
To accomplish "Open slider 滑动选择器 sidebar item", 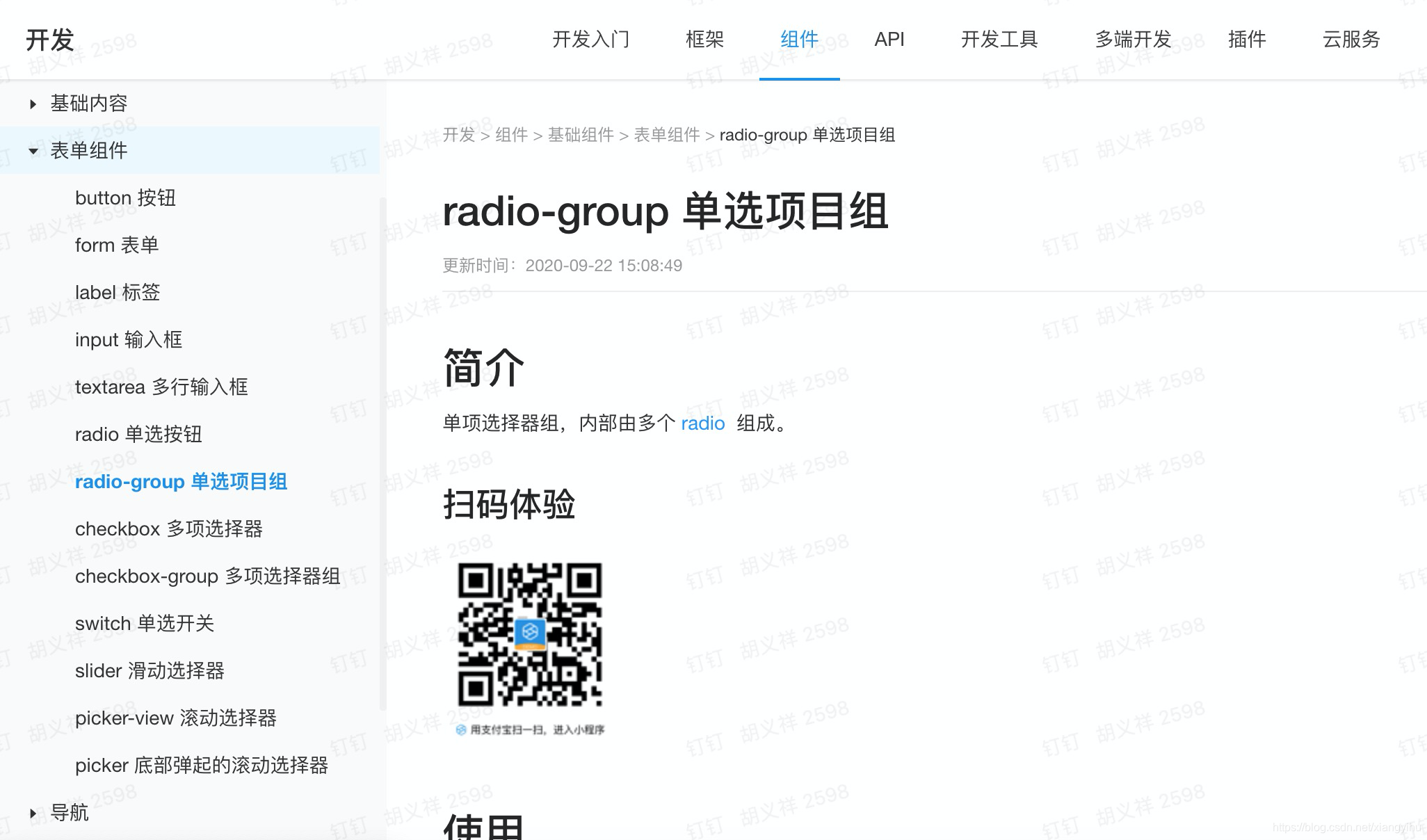I will 150,671.
